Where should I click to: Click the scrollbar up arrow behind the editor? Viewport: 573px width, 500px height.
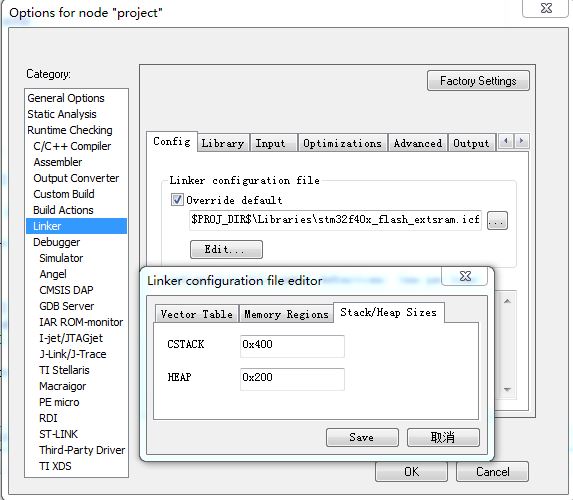507,301
